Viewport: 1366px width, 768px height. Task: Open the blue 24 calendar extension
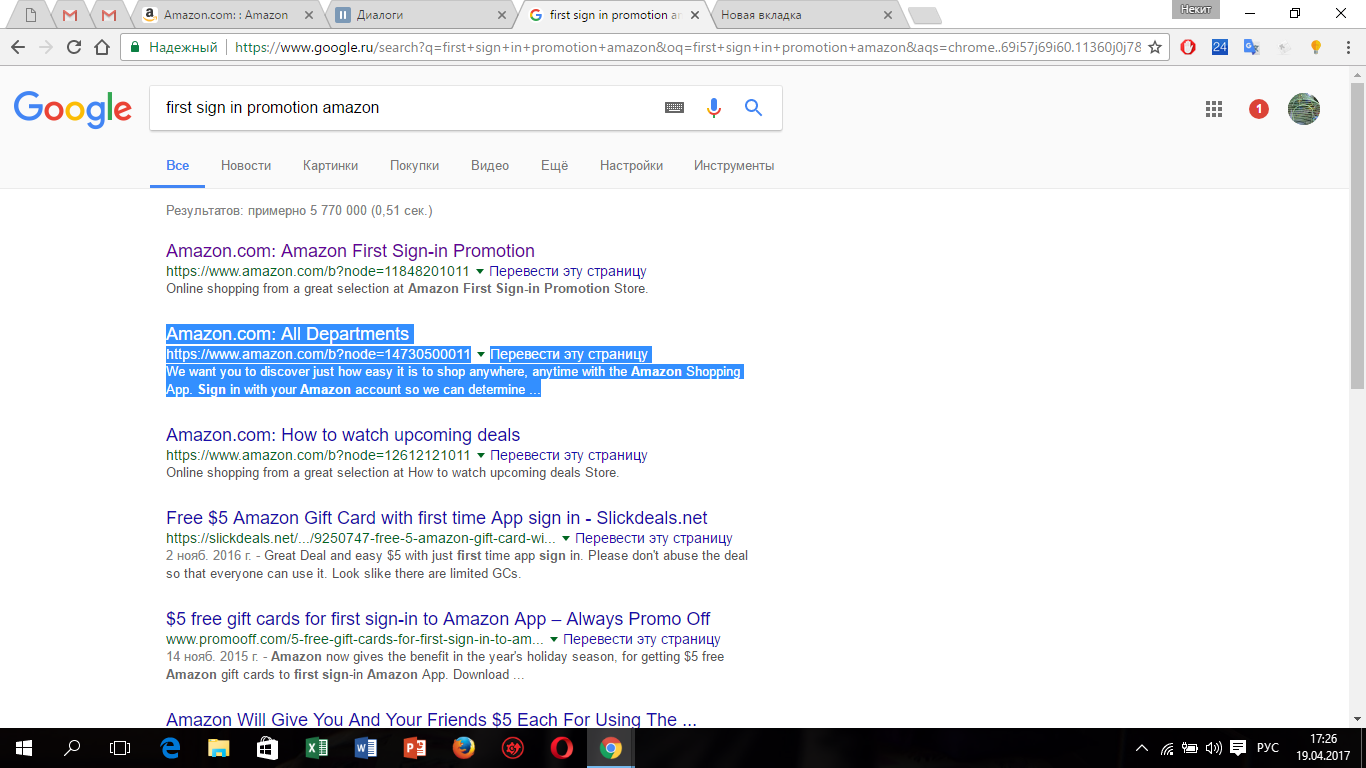1220,47
